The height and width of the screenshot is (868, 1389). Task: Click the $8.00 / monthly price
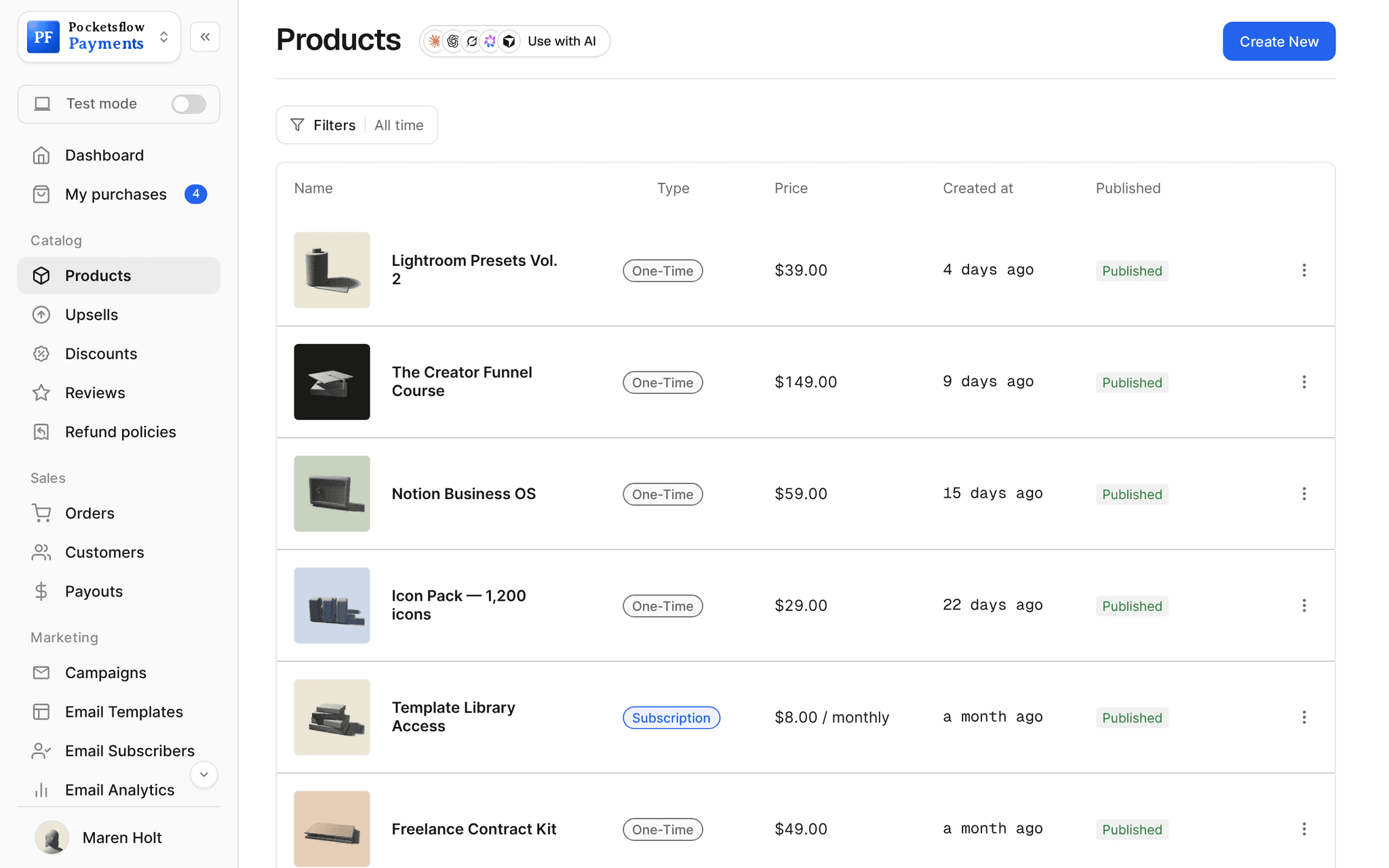point(832,717)
